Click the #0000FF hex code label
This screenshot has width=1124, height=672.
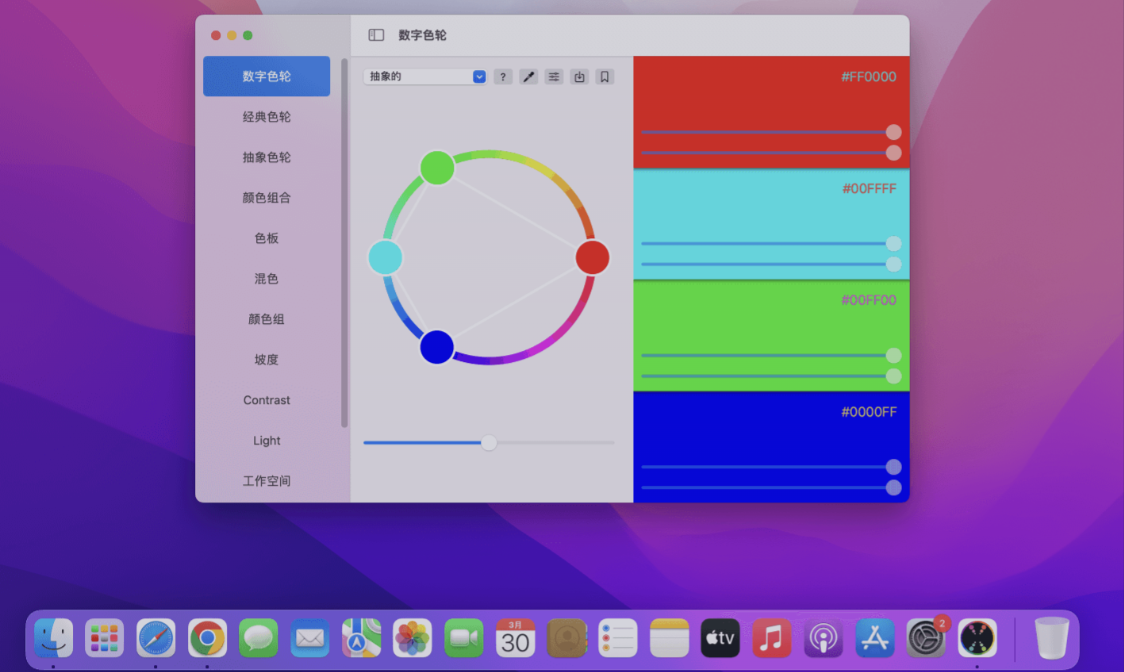tap(868, 411)
